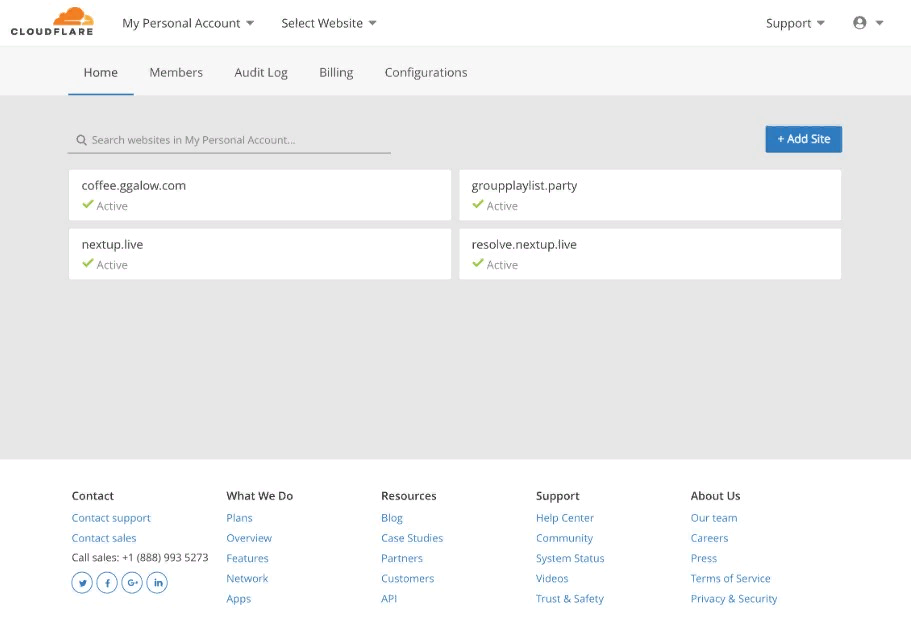Screen dimensions: 911x621
Task: Open the coffee.ggalow.com site card
Action: pyautogui.click(x=259, y=195)
